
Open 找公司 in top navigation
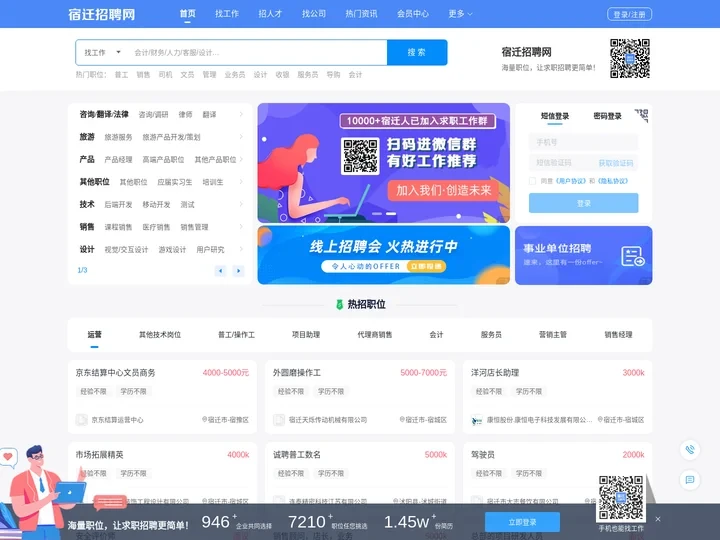(x=314, y=14)
